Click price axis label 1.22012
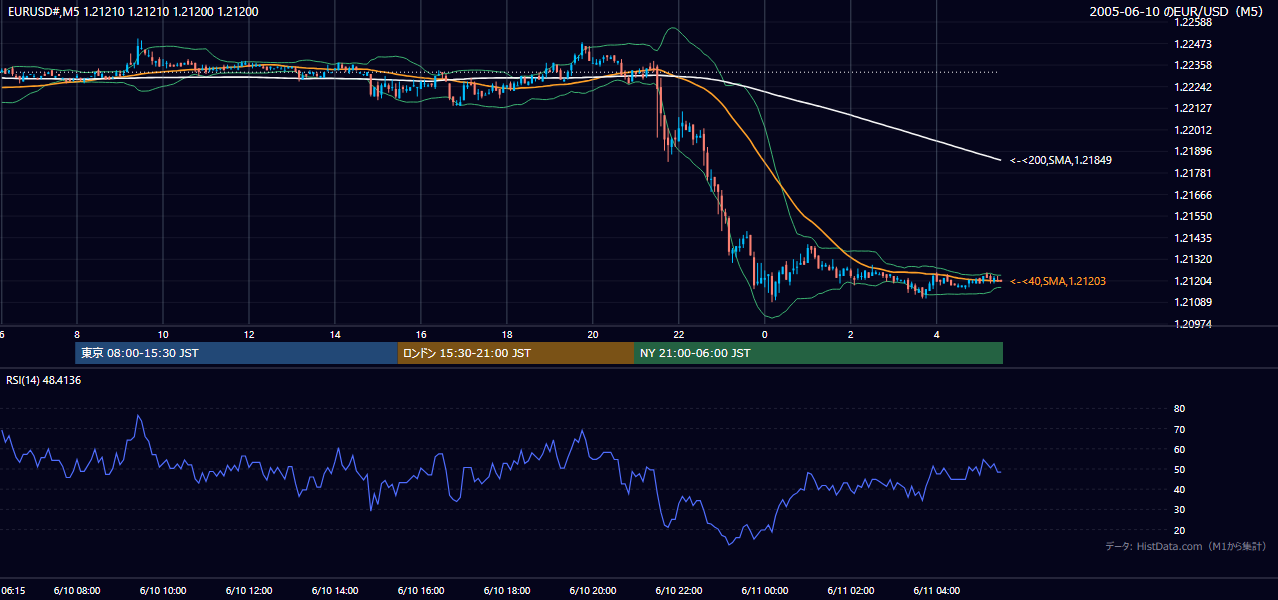The image size is (1278, 600). click(1194, 130)
